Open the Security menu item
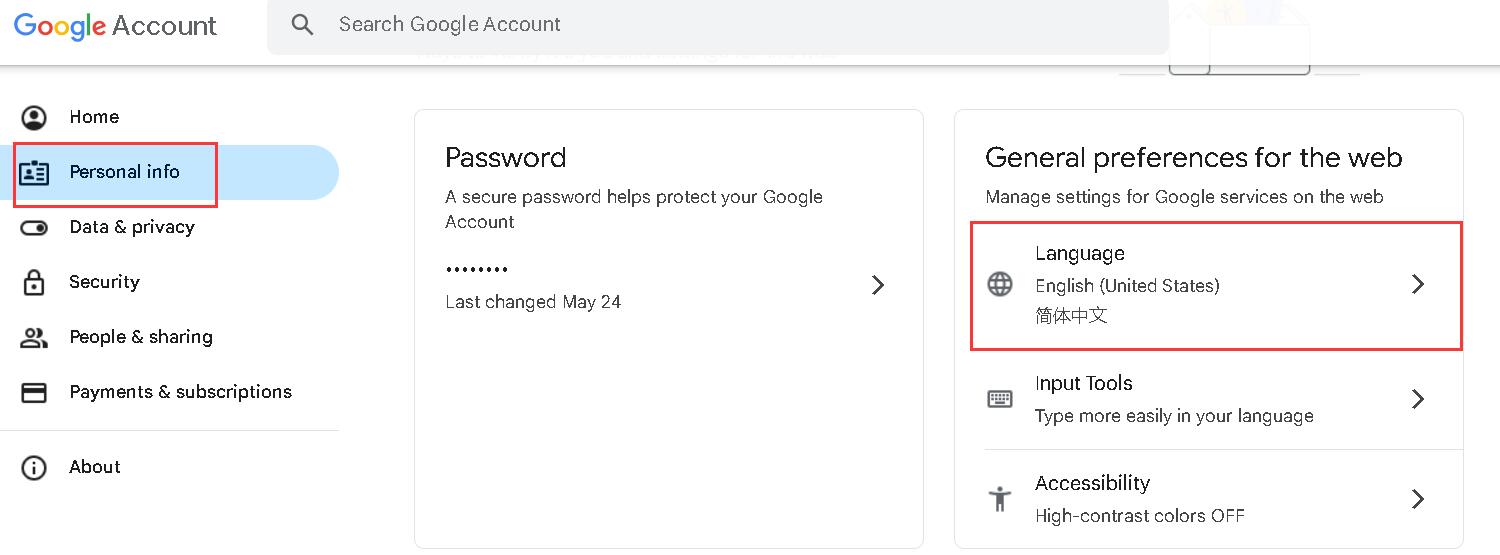The width and height of the screenshot is (1500, 555). pos(104,282)
